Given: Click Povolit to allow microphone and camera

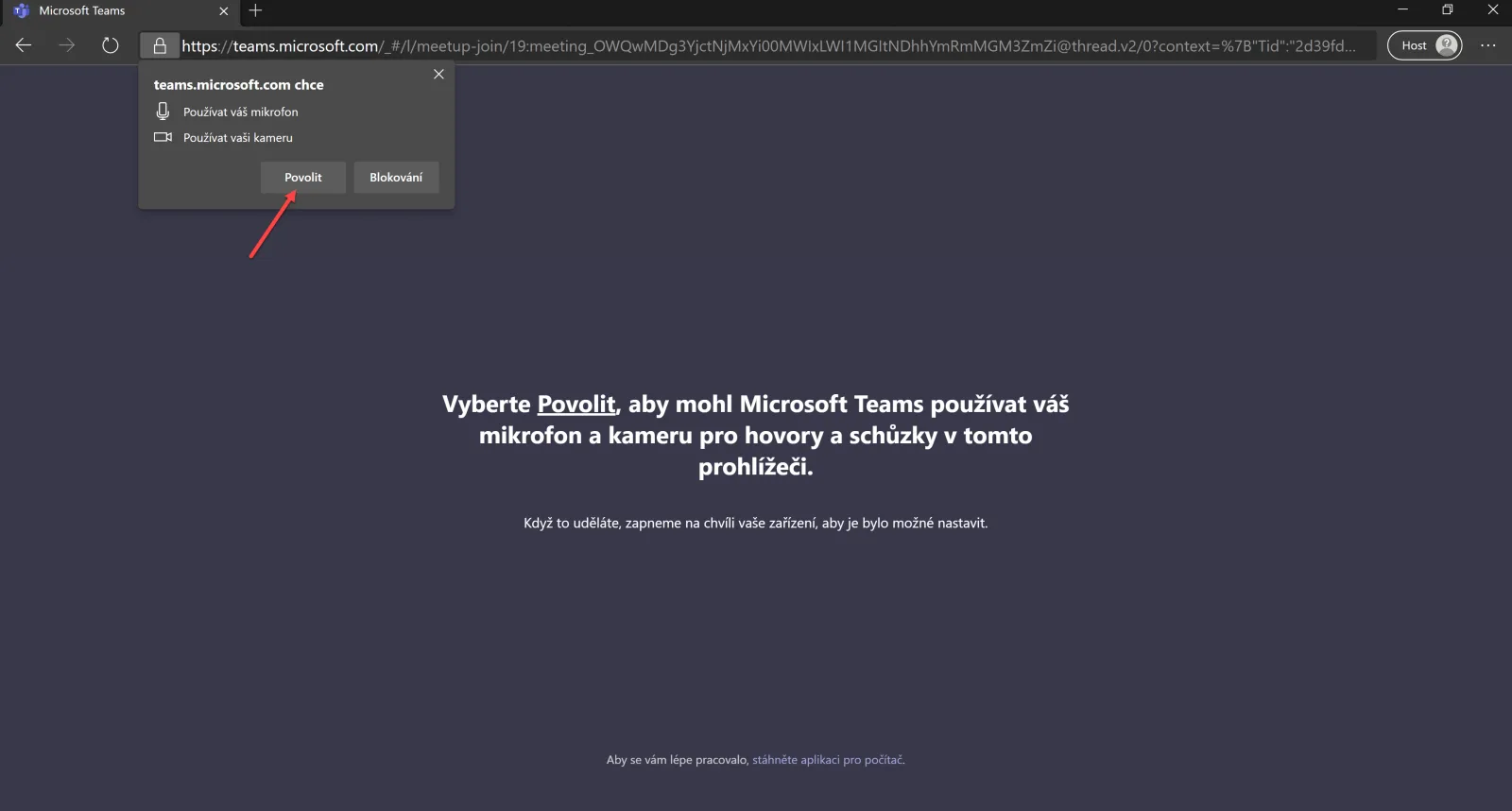Looking at the screenshot, I should (x=303, y=178).
